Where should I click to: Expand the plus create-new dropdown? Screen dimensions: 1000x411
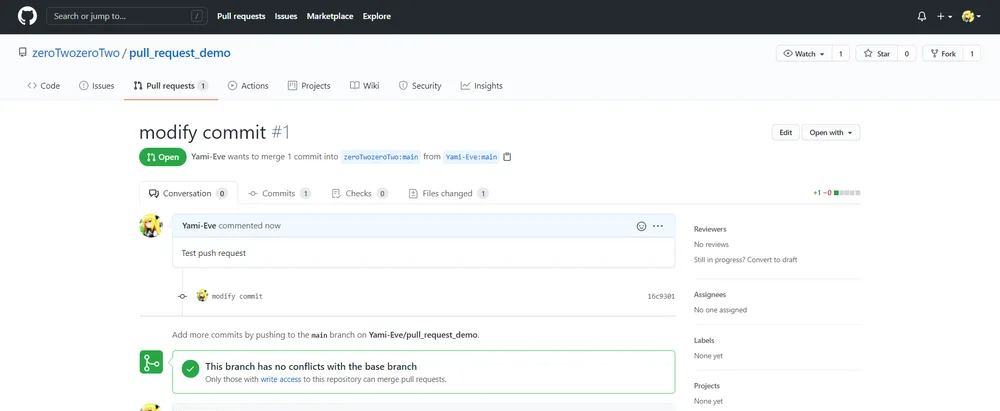coord(945,17)
